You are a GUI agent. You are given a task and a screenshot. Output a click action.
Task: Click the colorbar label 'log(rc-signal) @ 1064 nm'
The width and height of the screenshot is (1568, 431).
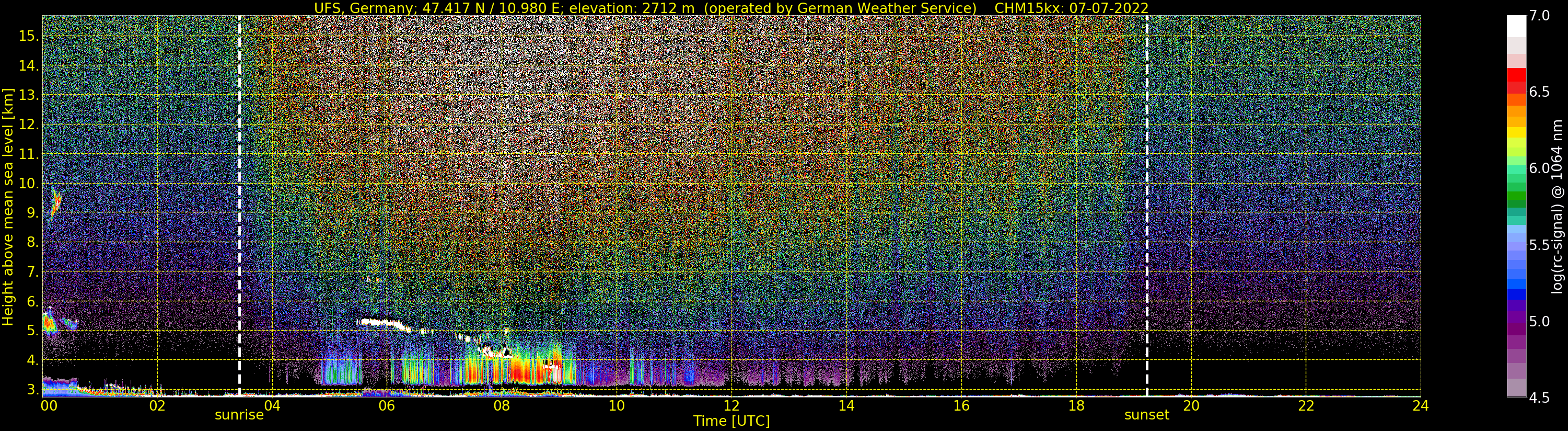pyautogui.click(x=1557, y=206)
